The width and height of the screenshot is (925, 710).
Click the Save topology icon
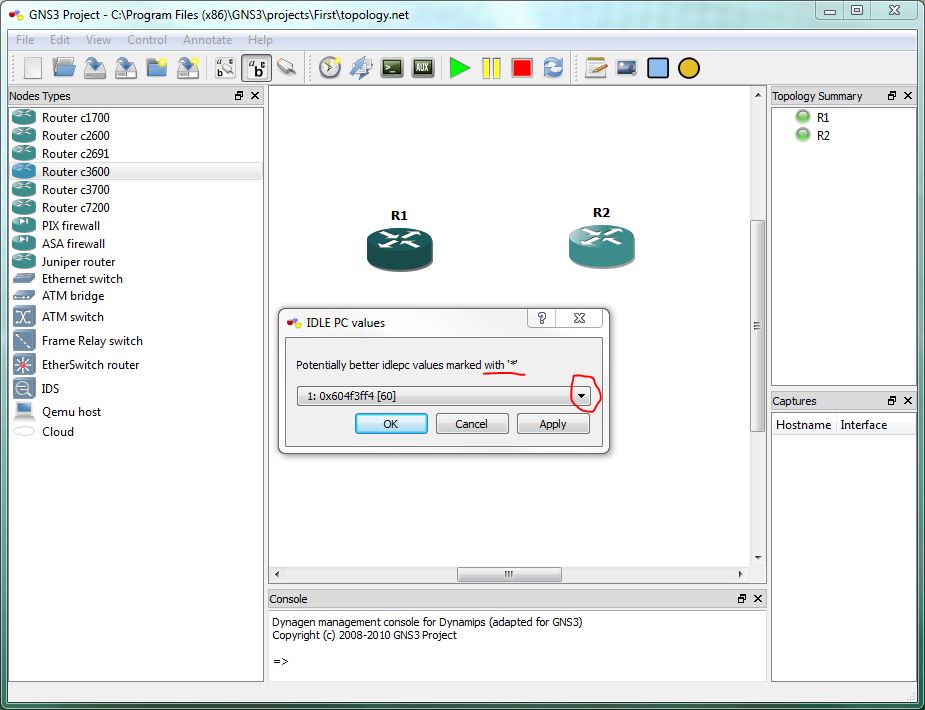[95, 68]
